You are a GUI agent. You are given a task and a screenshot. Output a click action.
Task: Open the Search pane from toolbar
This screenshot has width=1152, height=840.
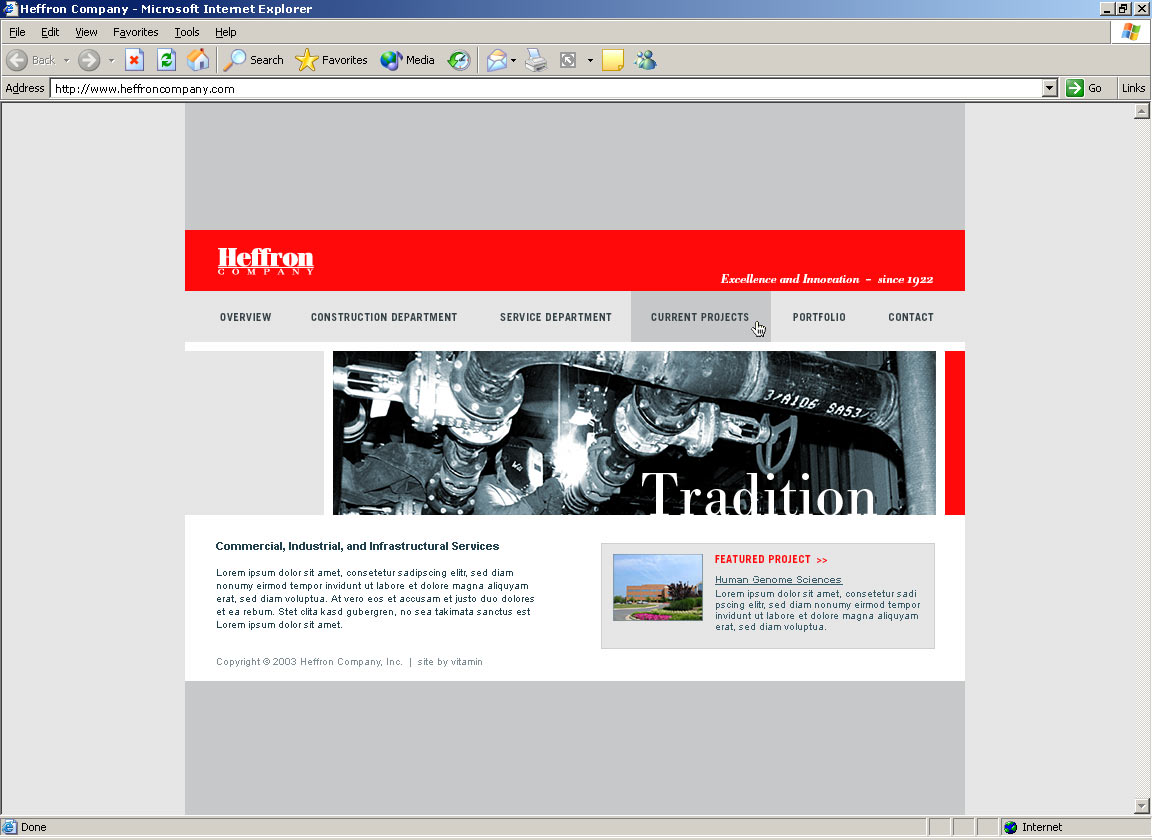coord(254,60)
